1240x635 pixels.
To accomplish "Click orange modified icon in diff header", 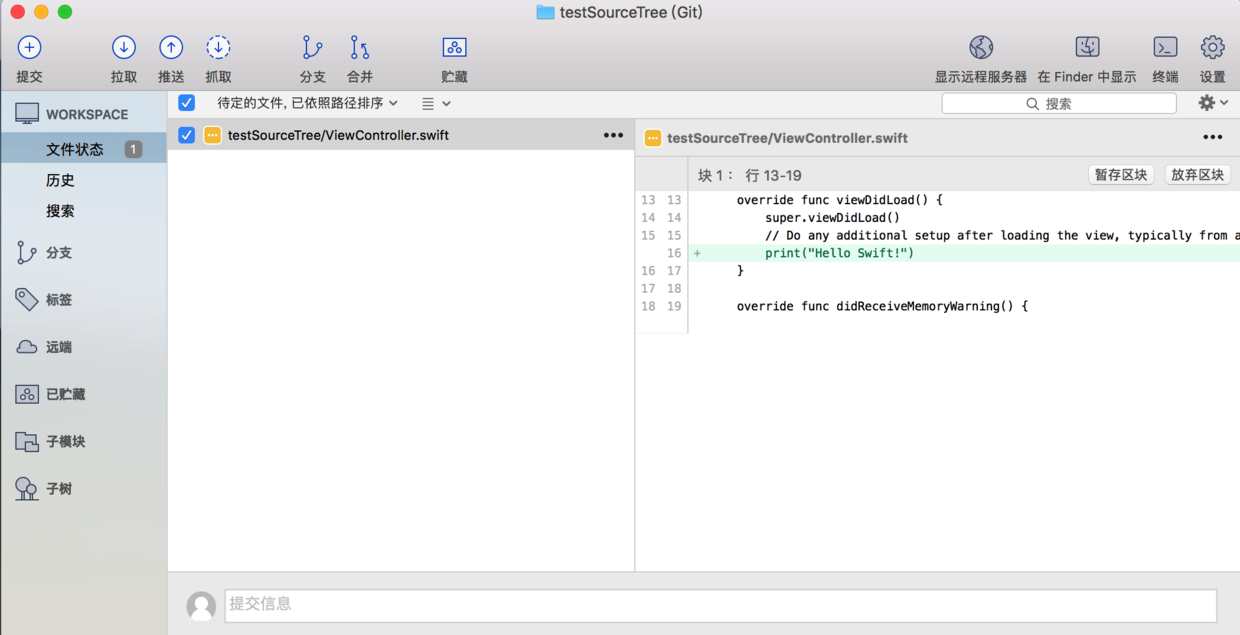I will (x=653, y=138).
